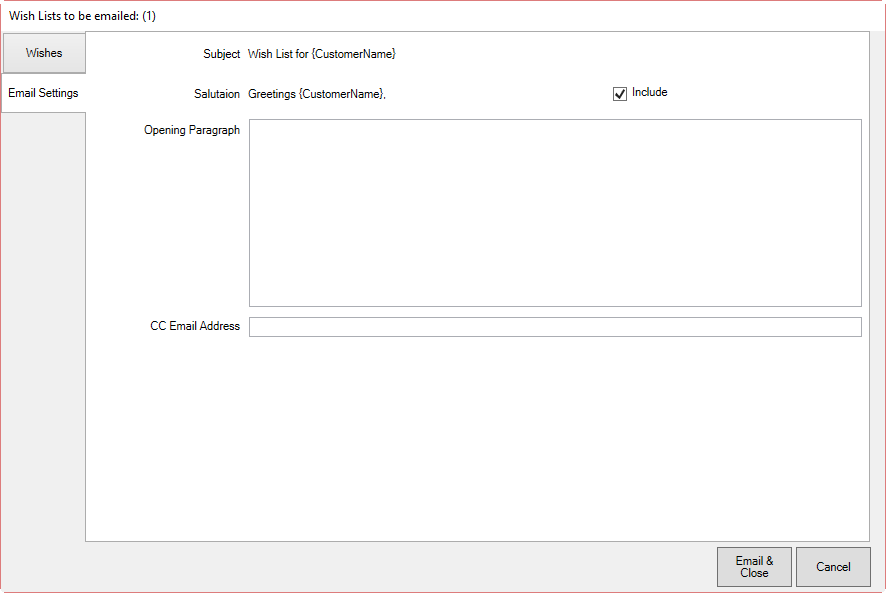Click the Wish Lists to be emailed header
886x593 pixels.
coord(68,16)
